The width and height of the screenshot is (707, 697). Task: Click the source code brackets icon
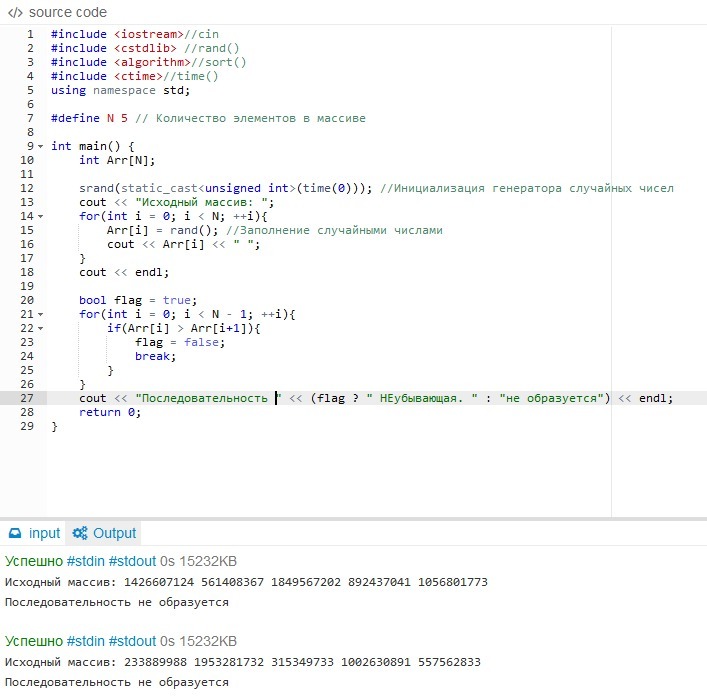click(x=15, y=13)
